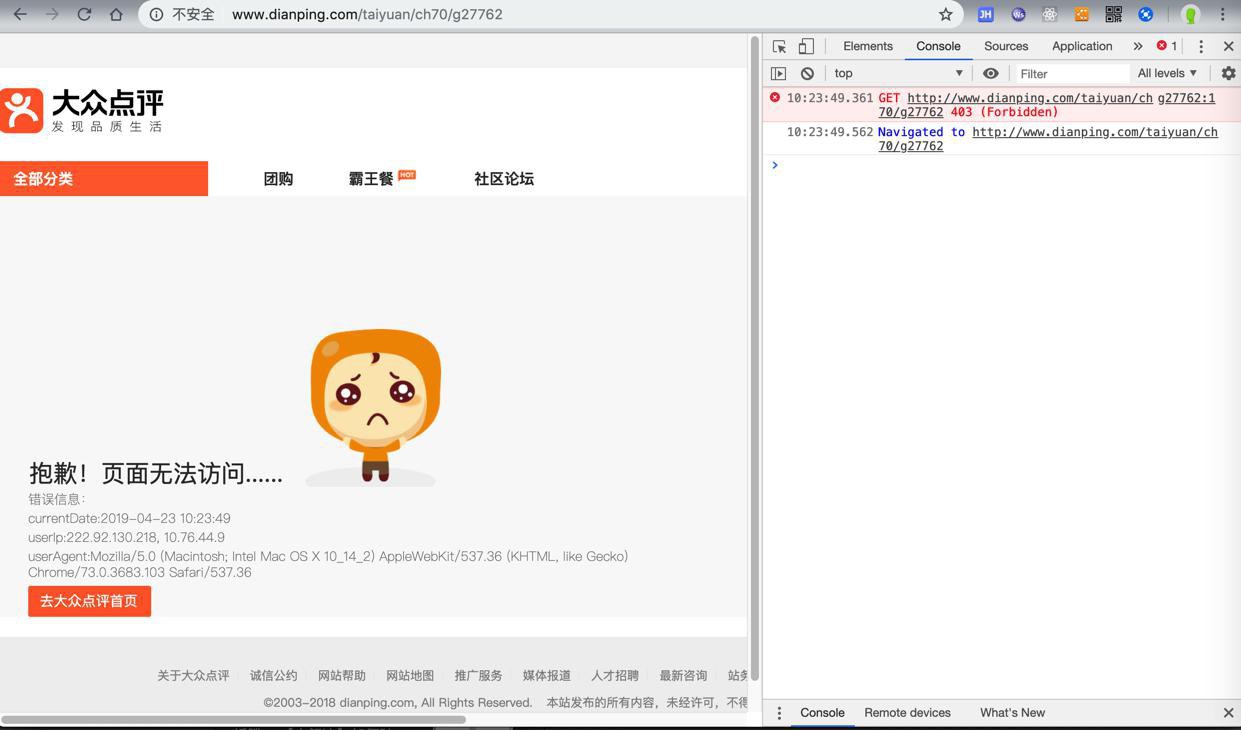Screen dimensions: 1241x730
Task: Go back with the browser back arrow
Action: point(20,15)
